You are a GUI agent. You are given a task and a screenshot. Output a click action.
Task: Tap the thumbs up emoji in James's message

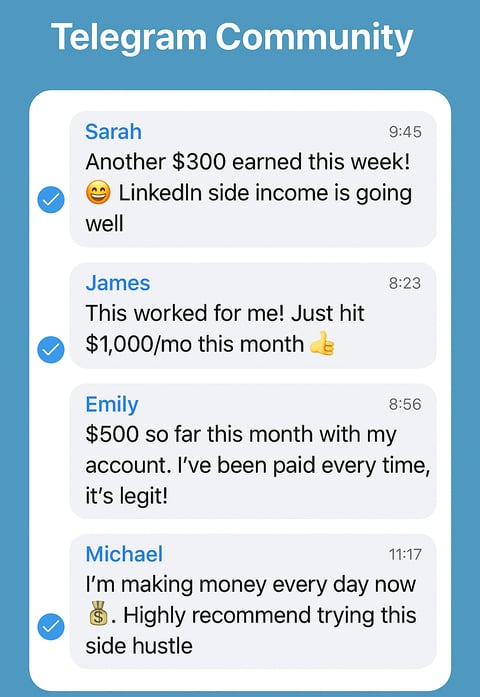pos(322,344)
